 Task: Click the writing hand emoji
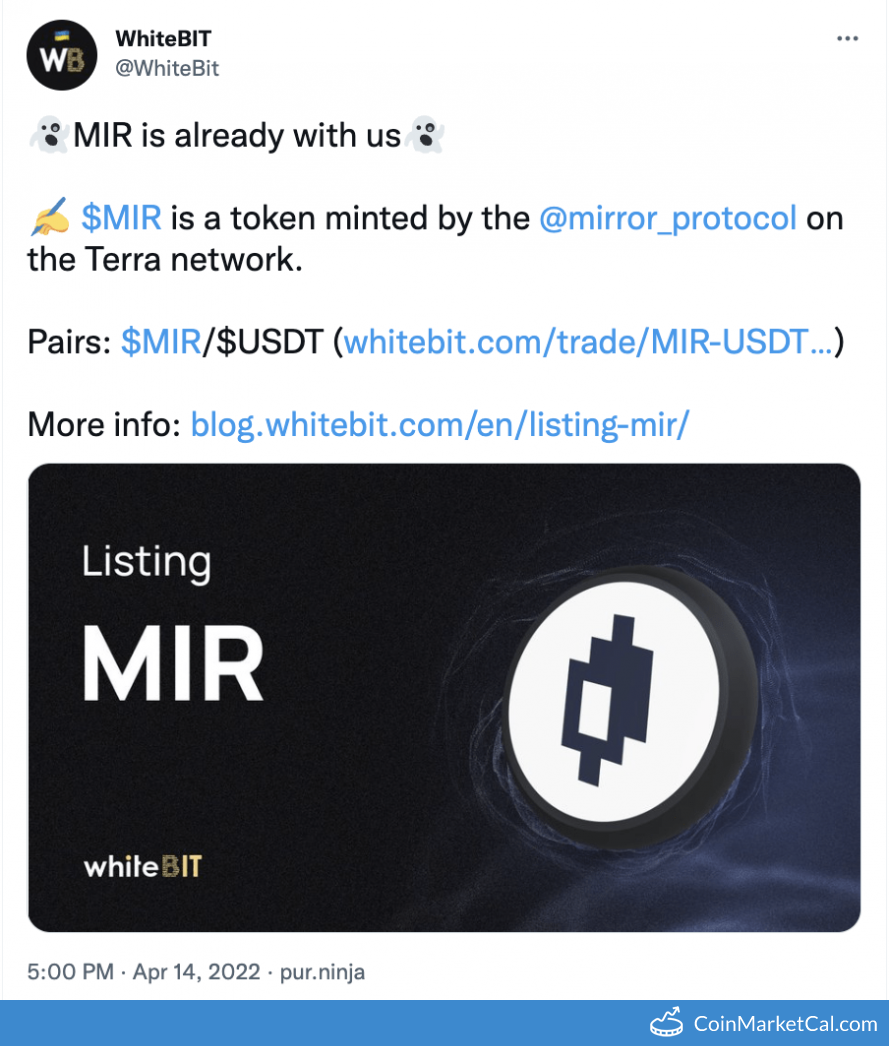pyautogui.click(x=50, y=217)
